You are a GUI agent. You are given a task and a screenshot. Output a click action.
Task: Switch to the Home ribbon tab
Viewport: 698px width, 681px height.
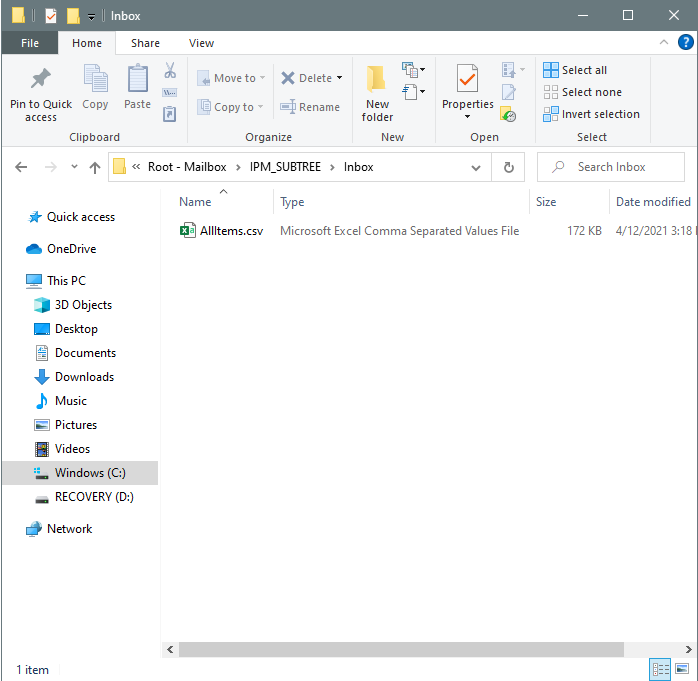click(x=87, y=43)
